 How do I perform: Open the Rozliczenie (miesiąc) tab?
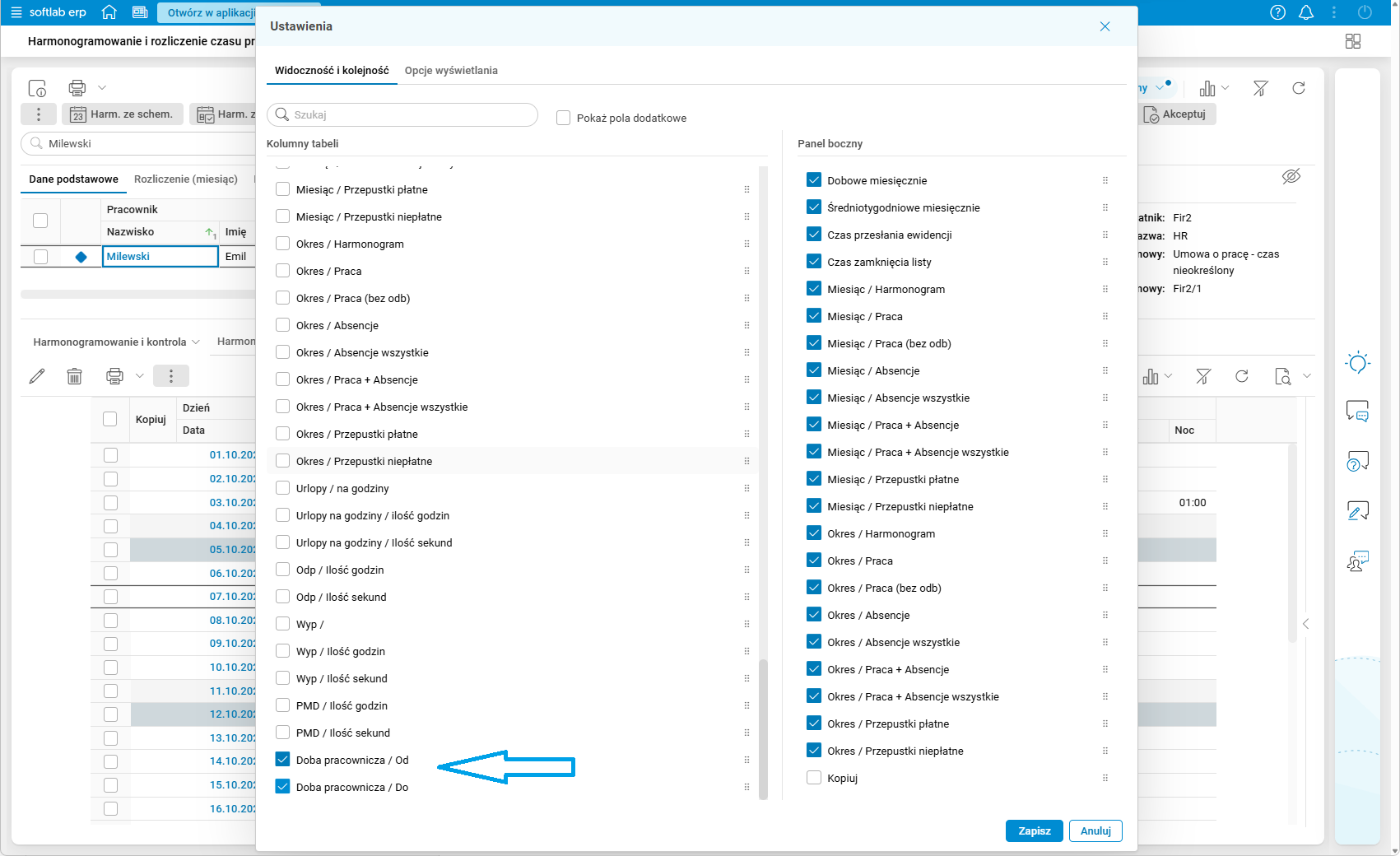(x=186, y=179)
